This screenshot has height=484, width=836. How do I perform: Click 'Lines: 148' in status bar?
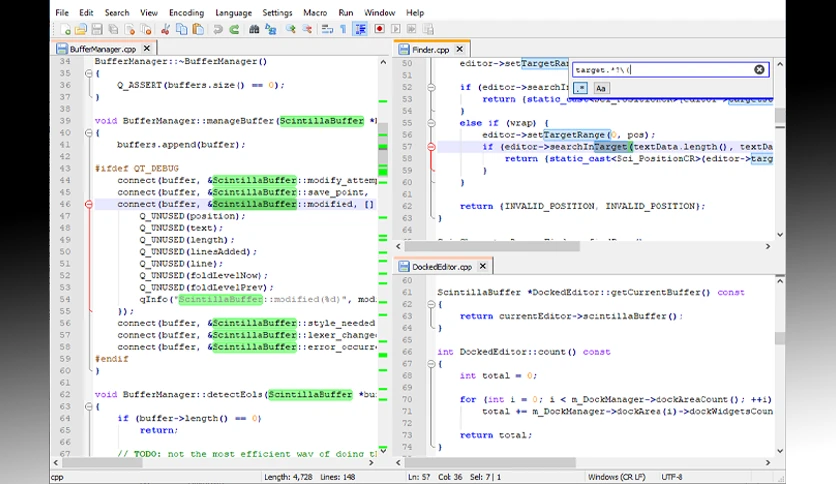(337, 477)
